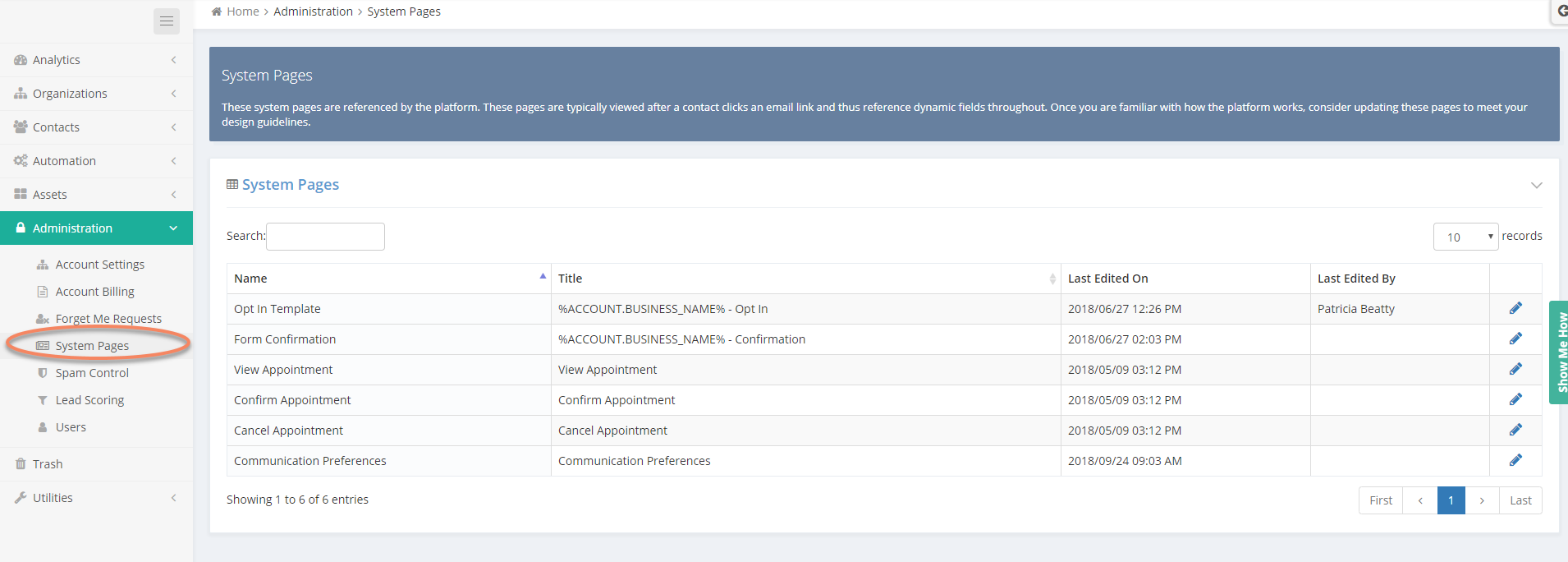Viewport: 1568px width, 562px height.
Task: Open Users in sidebar
Action: point(71,427)
